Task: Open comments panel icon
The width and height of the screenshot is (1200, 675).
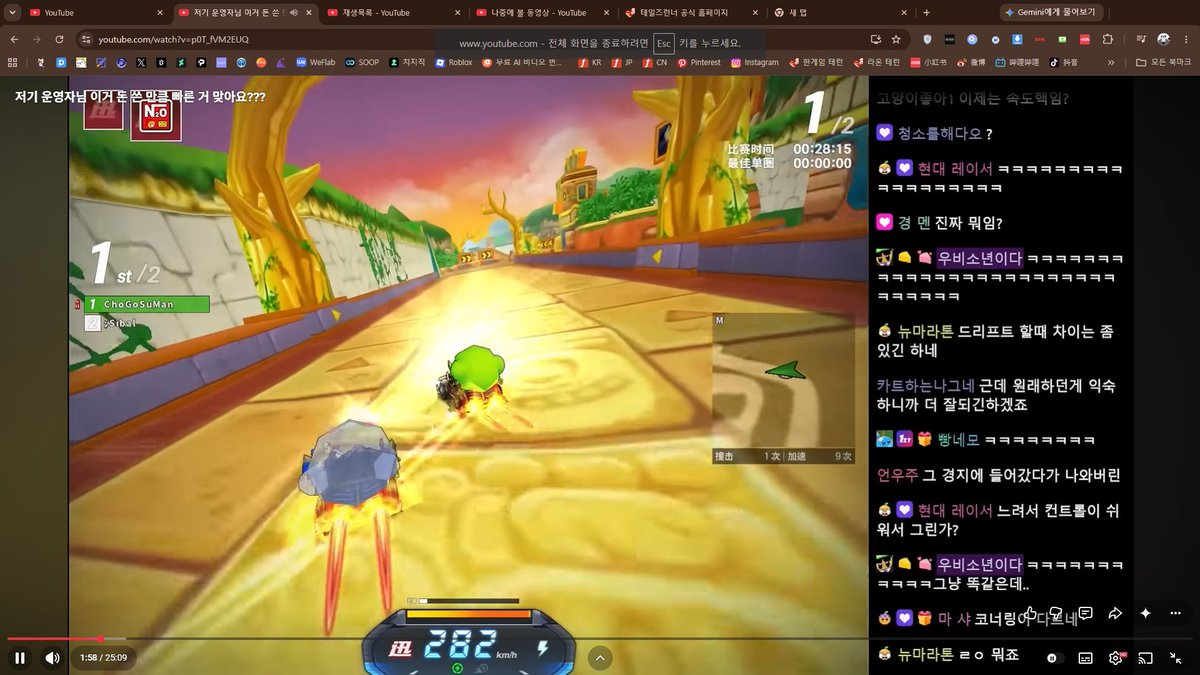Action: click(x=1085, y=613)
